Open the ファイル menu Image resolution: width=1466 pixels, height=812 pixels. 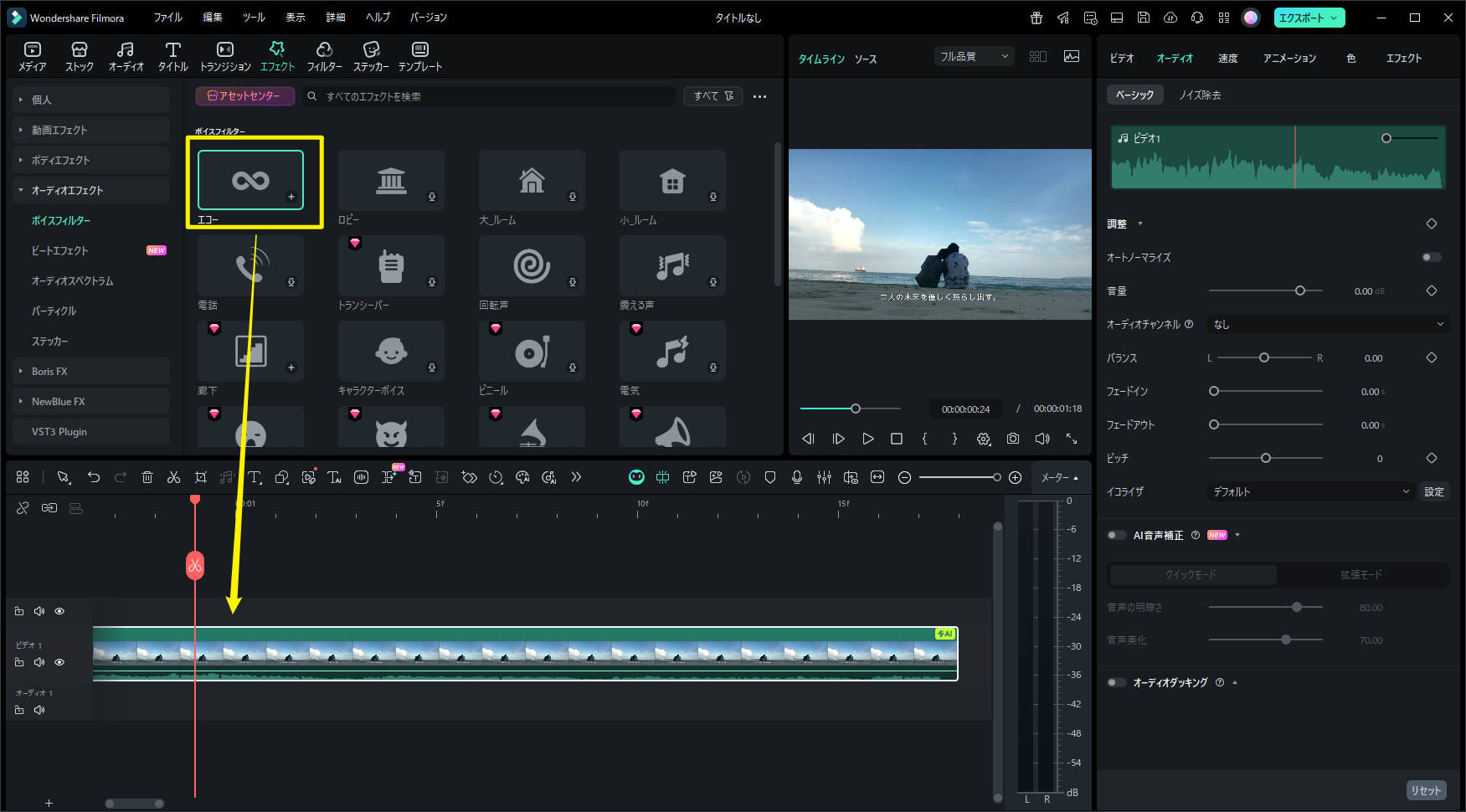[x=167, y=18]
